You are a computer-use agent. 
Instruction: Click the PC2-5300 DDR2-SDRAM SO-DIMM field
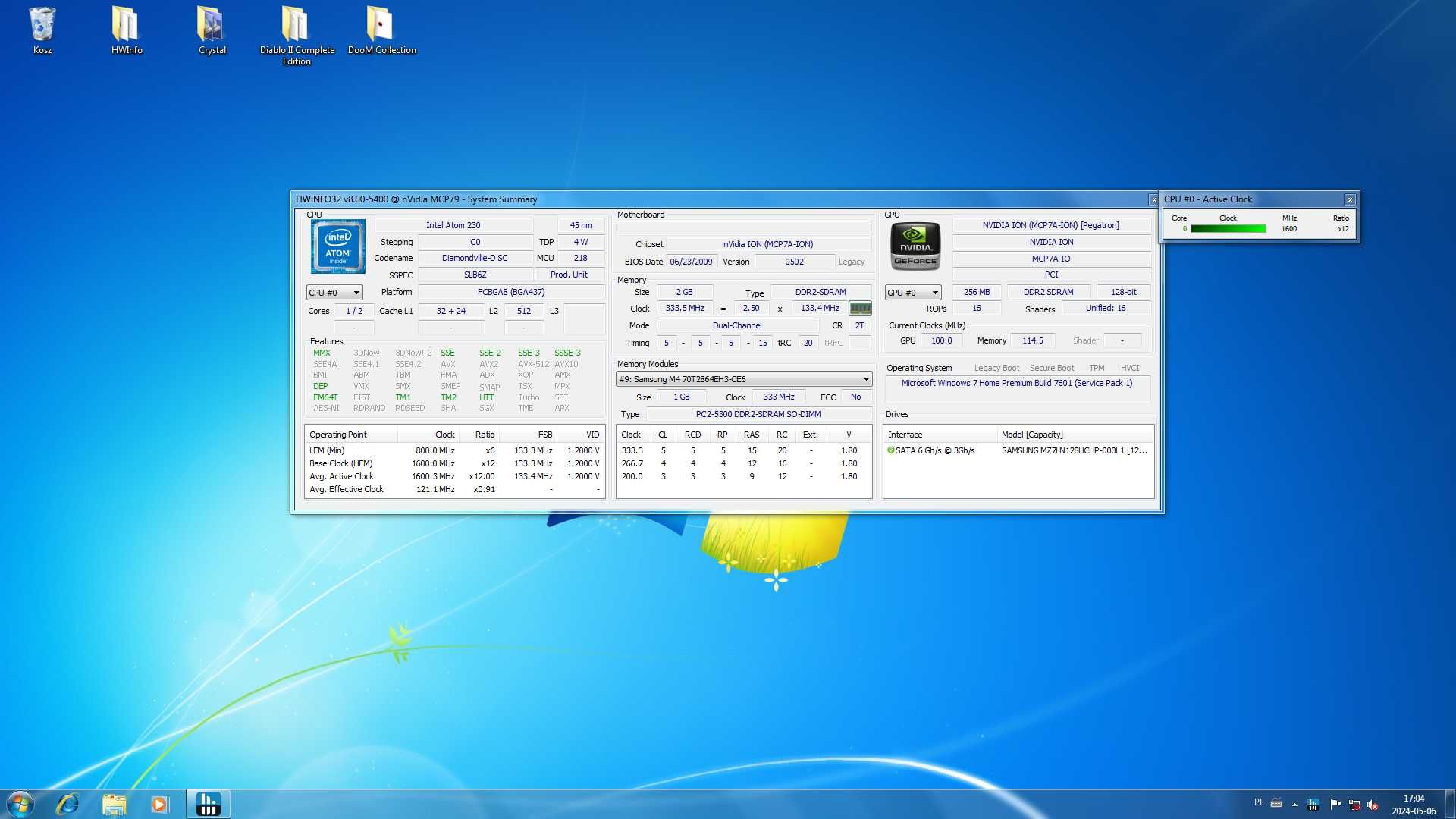point(758,414)
